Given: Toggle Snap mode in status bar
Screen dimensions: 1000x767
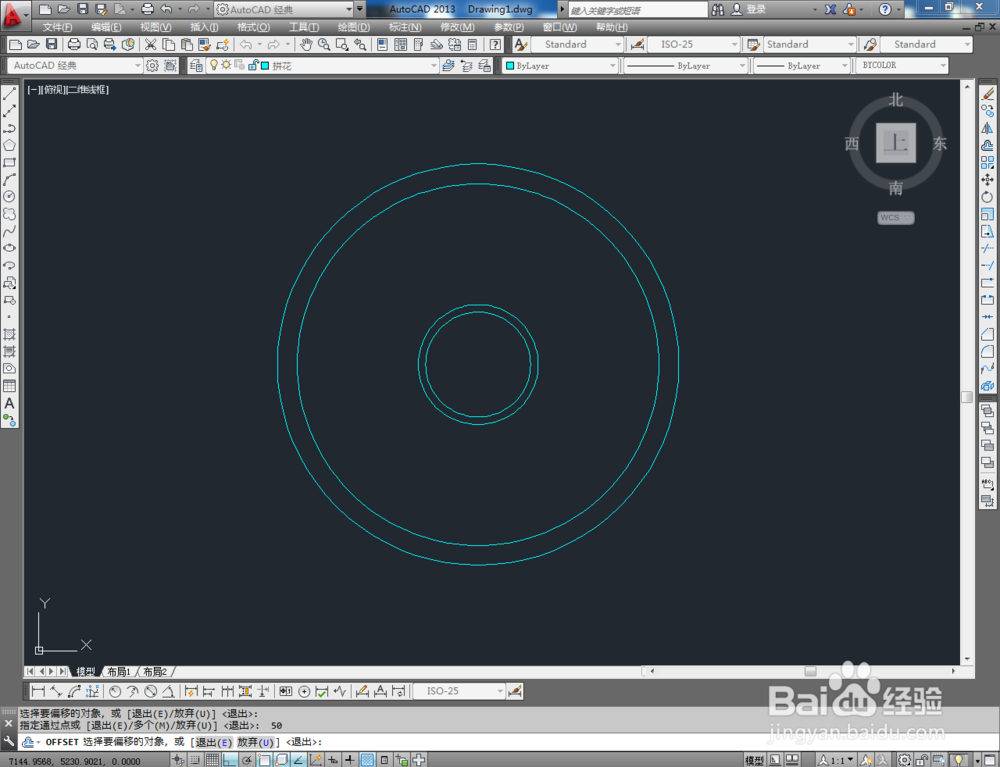Looking at the screenshot, I should point(195,760).
